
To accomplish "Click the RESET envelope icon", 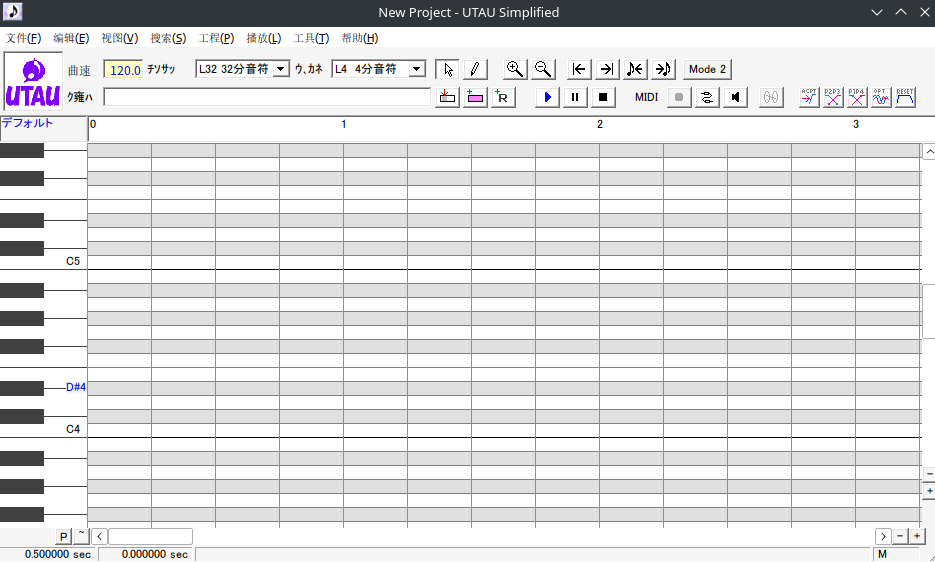I will pos(905,97).
